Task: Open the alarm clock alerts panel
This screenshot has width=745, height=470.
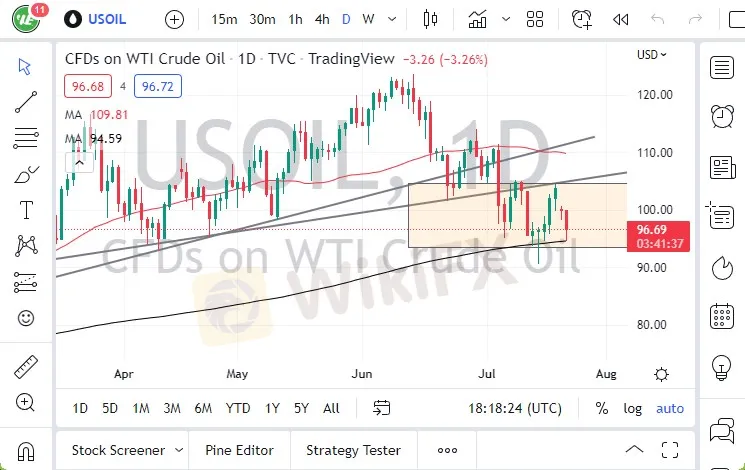Action: tap(721, 116)
